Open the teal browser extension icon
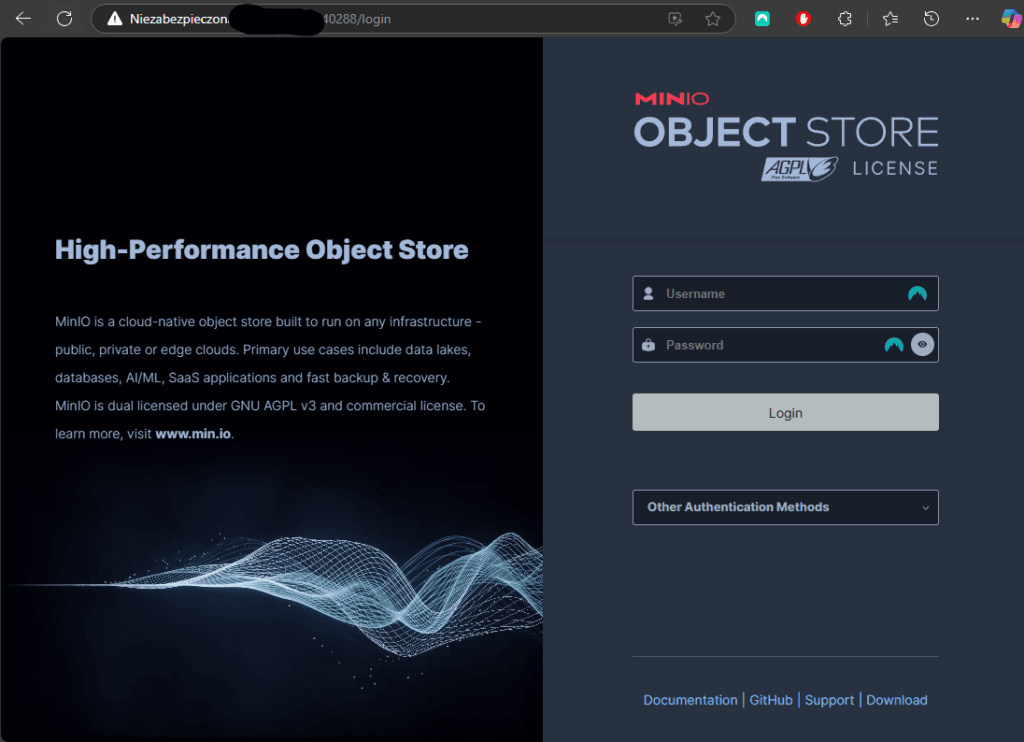 [762, 19]
